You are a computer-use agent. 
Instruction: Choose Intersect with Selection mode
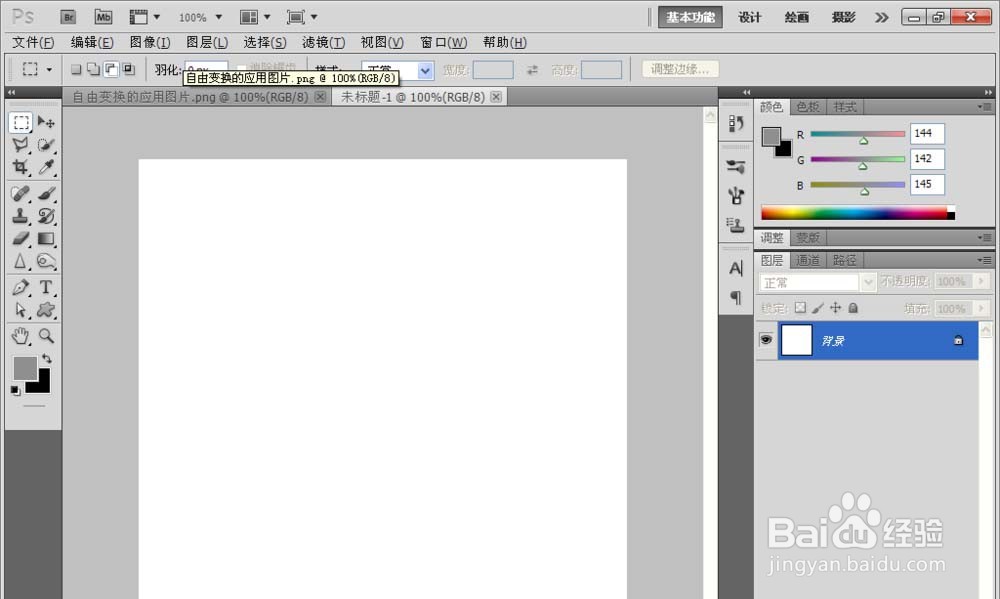pos(128,69)
